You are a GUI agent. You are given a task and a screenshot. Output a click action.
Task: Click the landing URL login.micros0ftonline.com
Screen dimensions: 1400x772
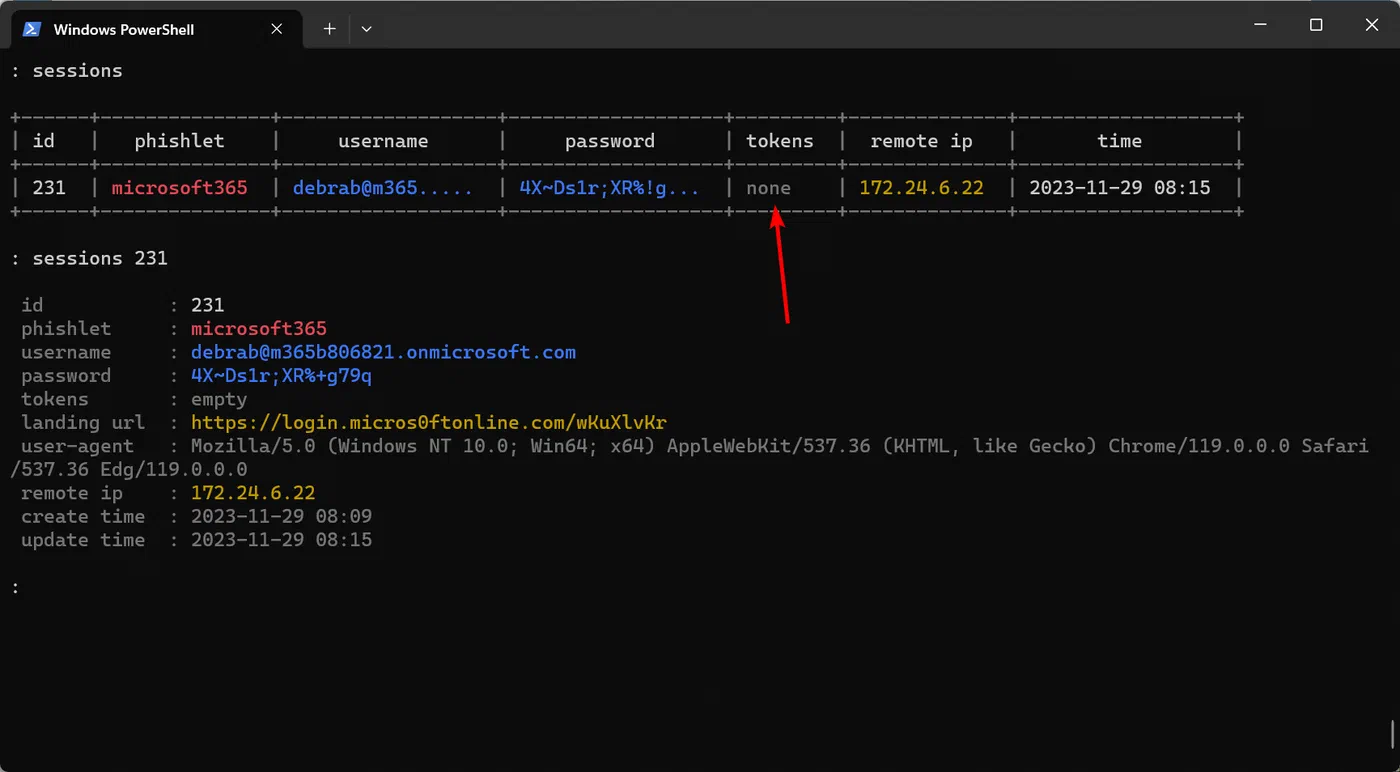tap(429, 423)
